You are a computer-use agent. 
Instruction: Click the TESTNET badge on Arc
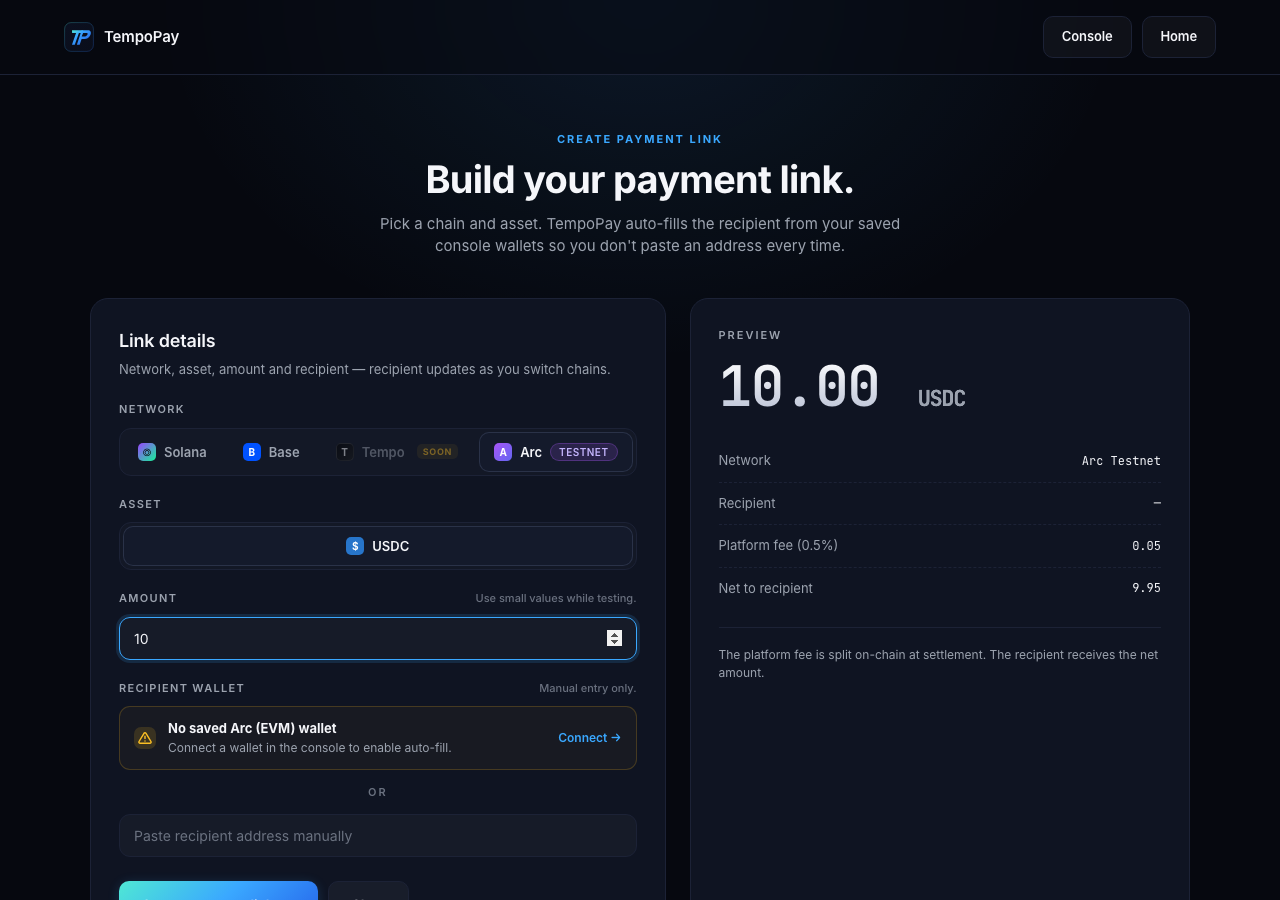coord(584,452)
